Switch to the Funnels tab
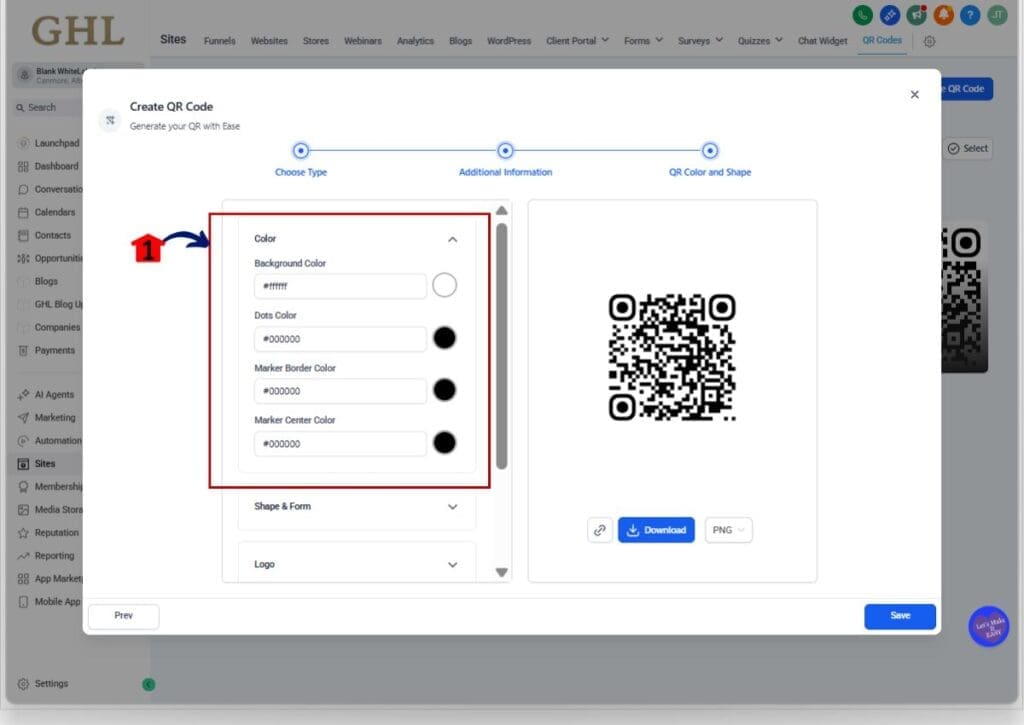This screenshot has height=725, width=1024. click(x=219, y=40)
